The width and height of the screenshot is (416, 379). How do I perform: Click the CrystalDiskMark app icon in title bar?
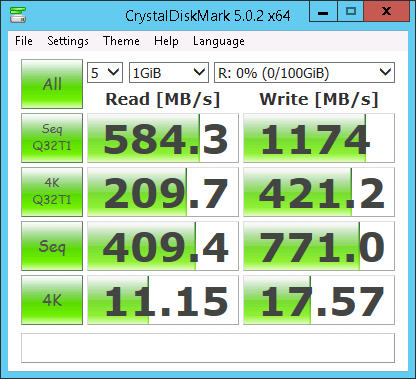click(x=18, y=15)
